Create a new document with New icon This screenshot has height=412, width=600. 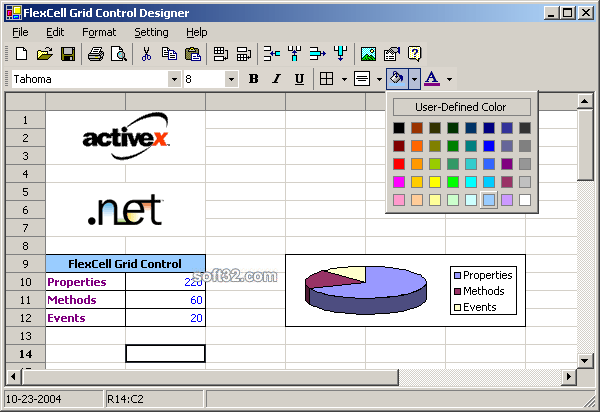[x=22, y=54]
